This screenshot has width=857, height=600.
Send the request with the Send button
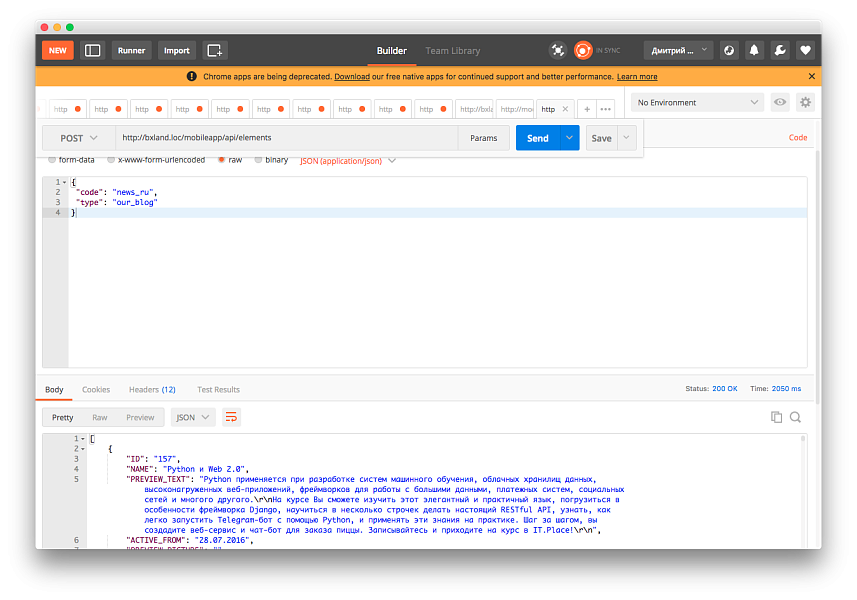538,137
